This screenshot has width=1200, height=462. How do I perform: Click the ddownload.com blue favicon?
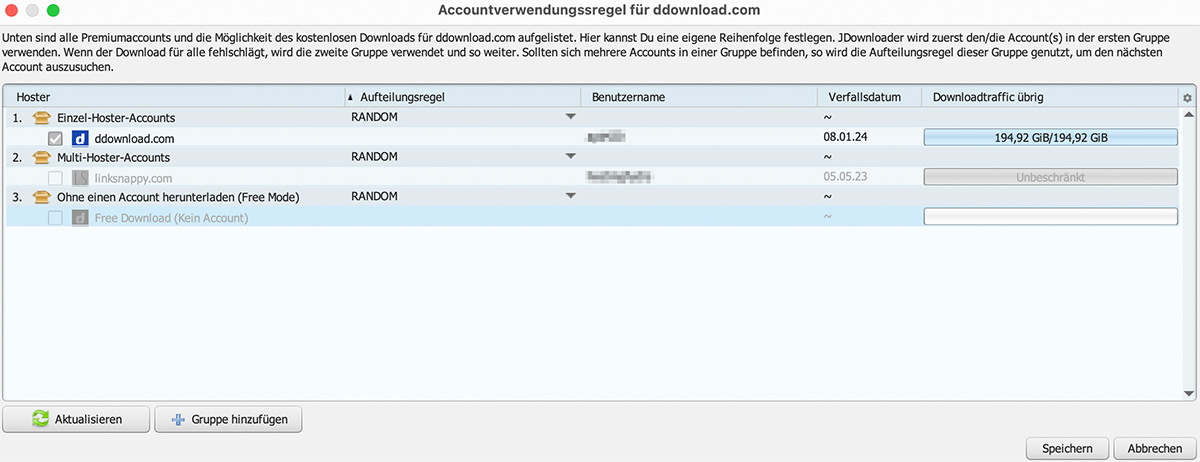(x=81, y=138)
